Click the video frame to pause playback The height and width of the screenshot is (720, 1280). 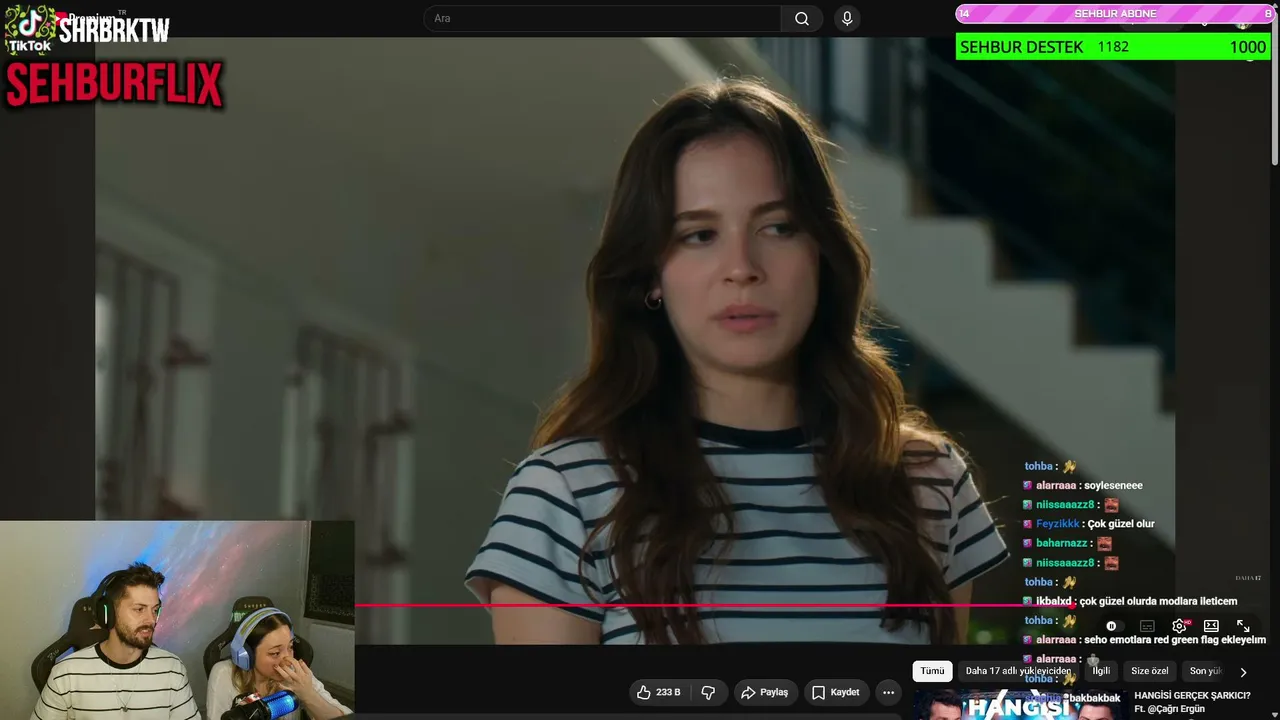click(635, 340)
